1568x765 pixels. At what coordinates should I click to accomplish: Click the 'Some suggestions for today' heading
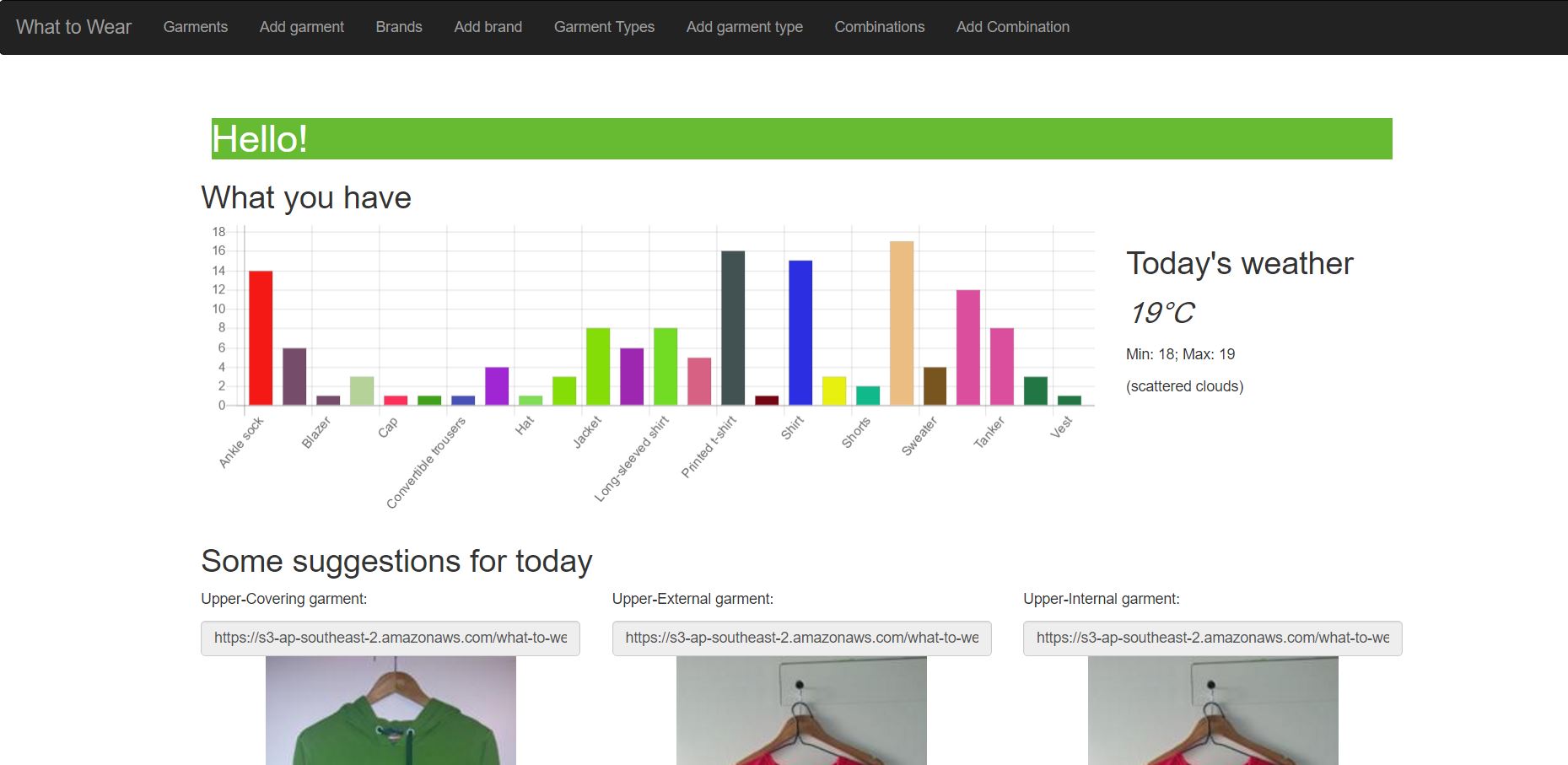point(396,562)
